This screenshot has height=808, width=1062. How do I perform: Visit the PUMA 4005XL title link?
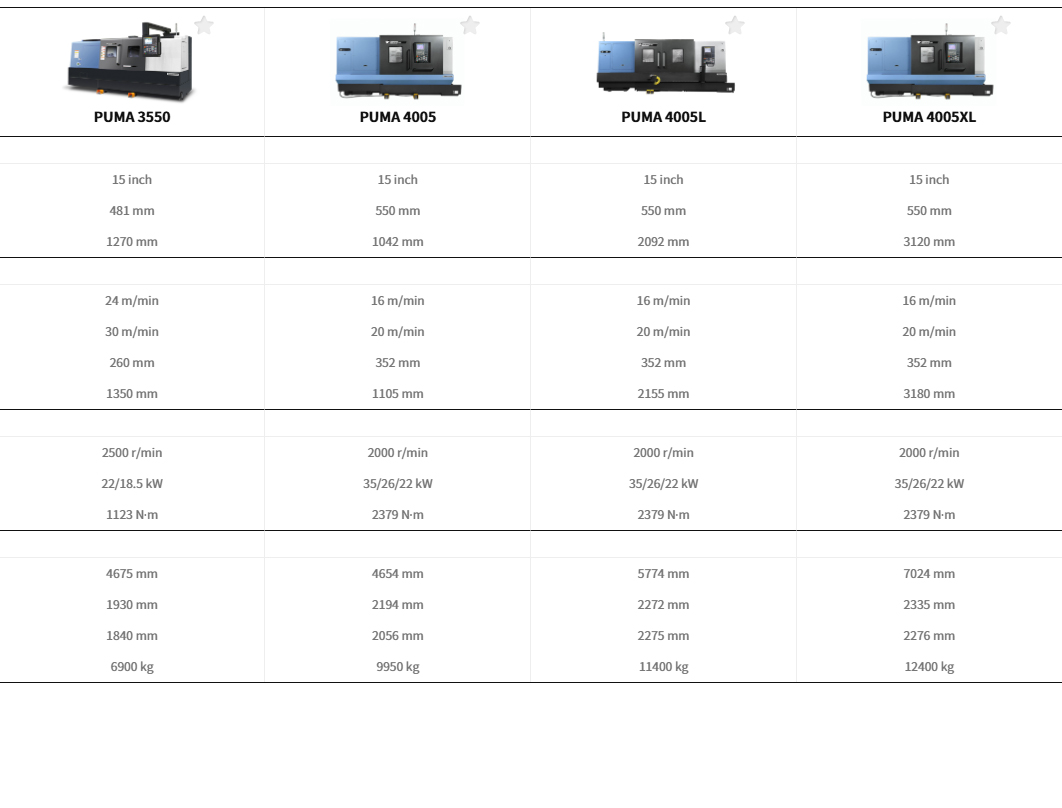(x=929, y=117)
